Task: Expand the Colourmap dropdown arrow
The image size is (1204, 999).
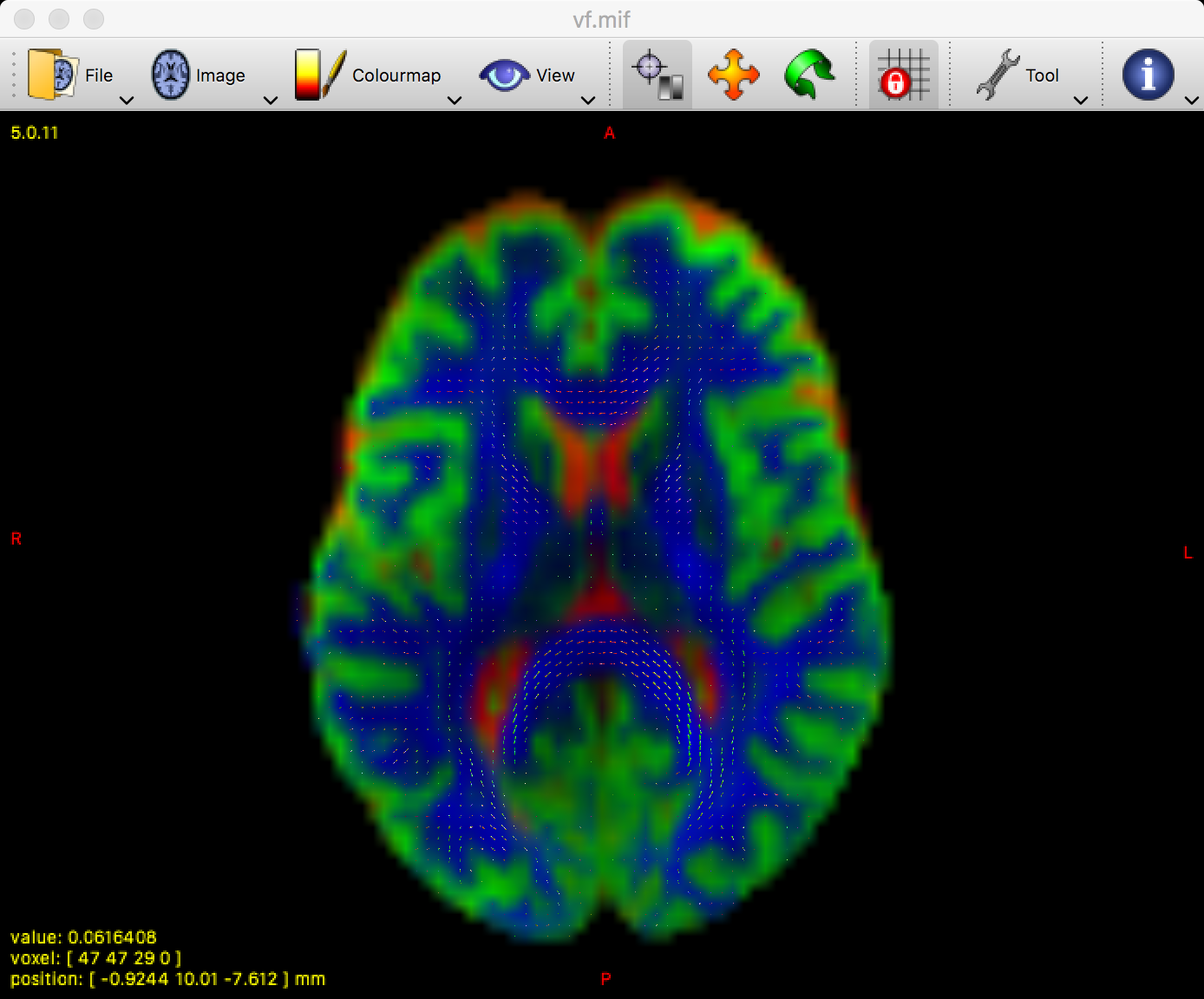Action: point(455,100)
